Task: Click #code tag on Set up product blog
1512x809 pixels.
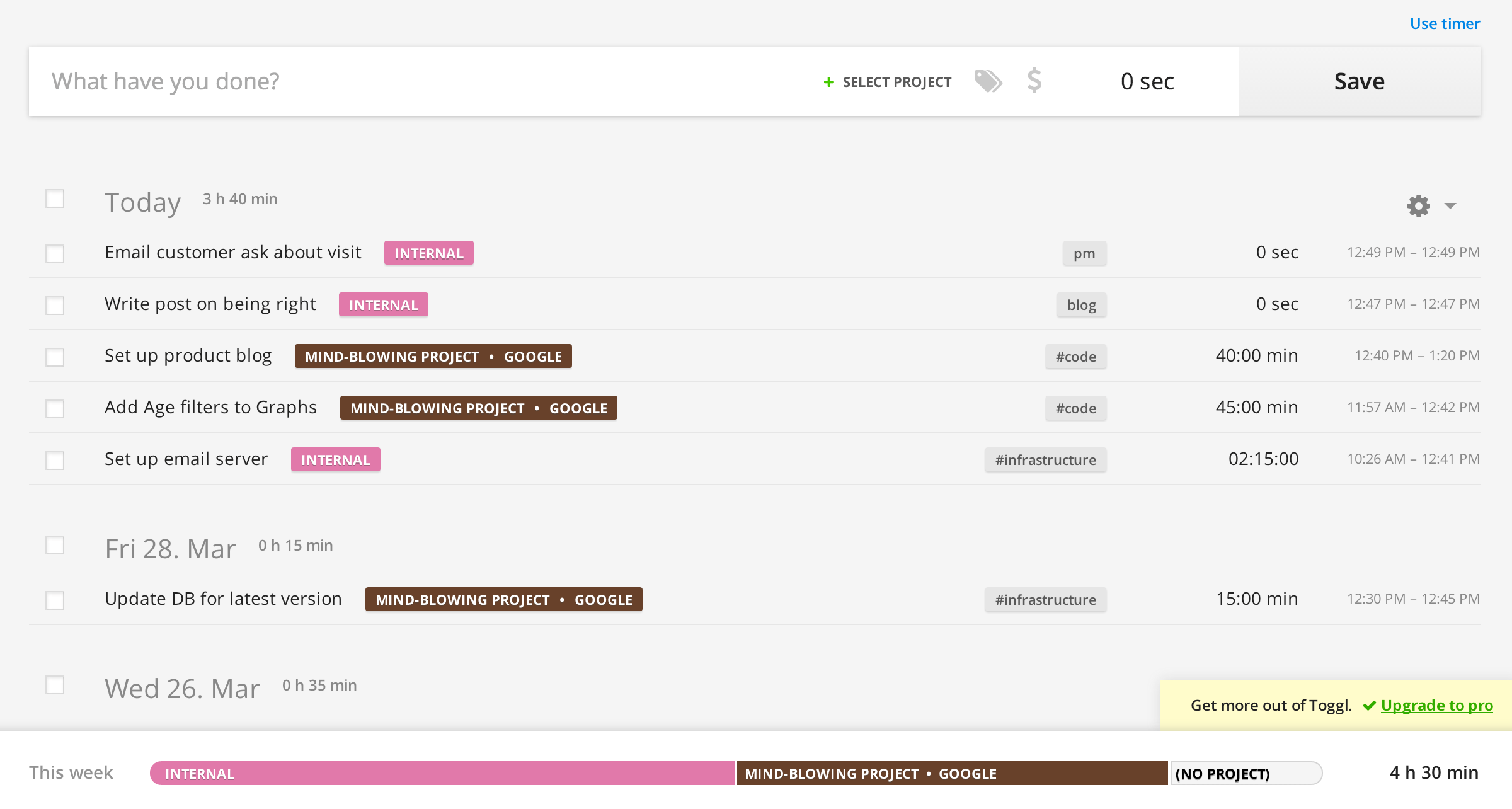Action: pos(1076,357)
